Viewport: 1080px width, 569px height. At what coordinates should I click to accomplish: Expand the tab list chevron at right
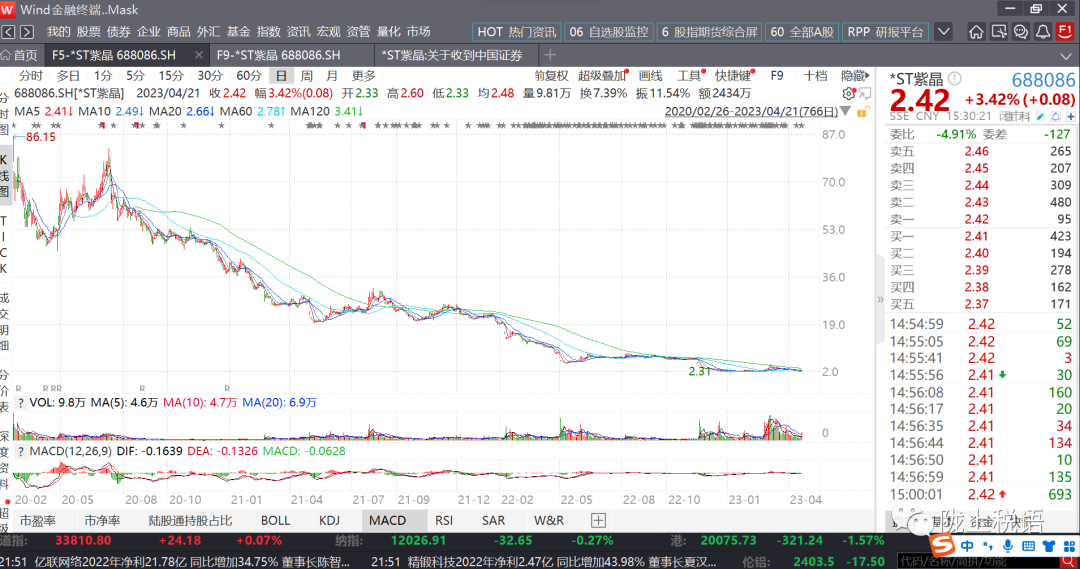click(x=1067, y=56)
